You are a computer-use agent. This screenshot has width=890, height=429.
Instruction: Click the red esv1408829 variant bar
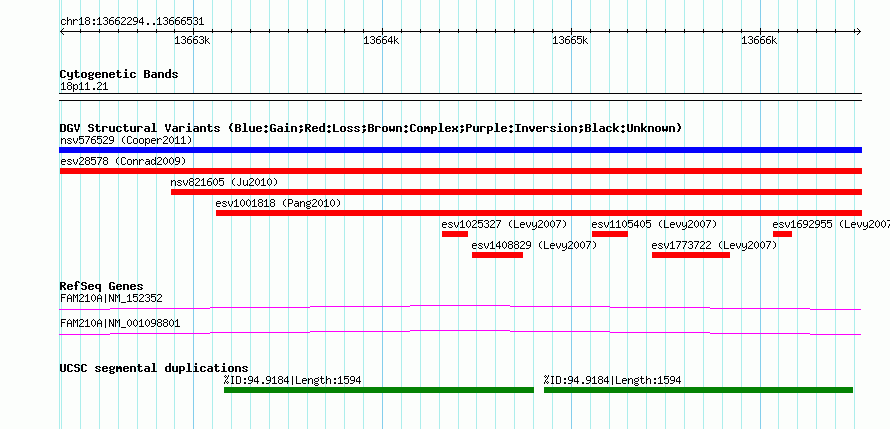click(x=497, y=255)
